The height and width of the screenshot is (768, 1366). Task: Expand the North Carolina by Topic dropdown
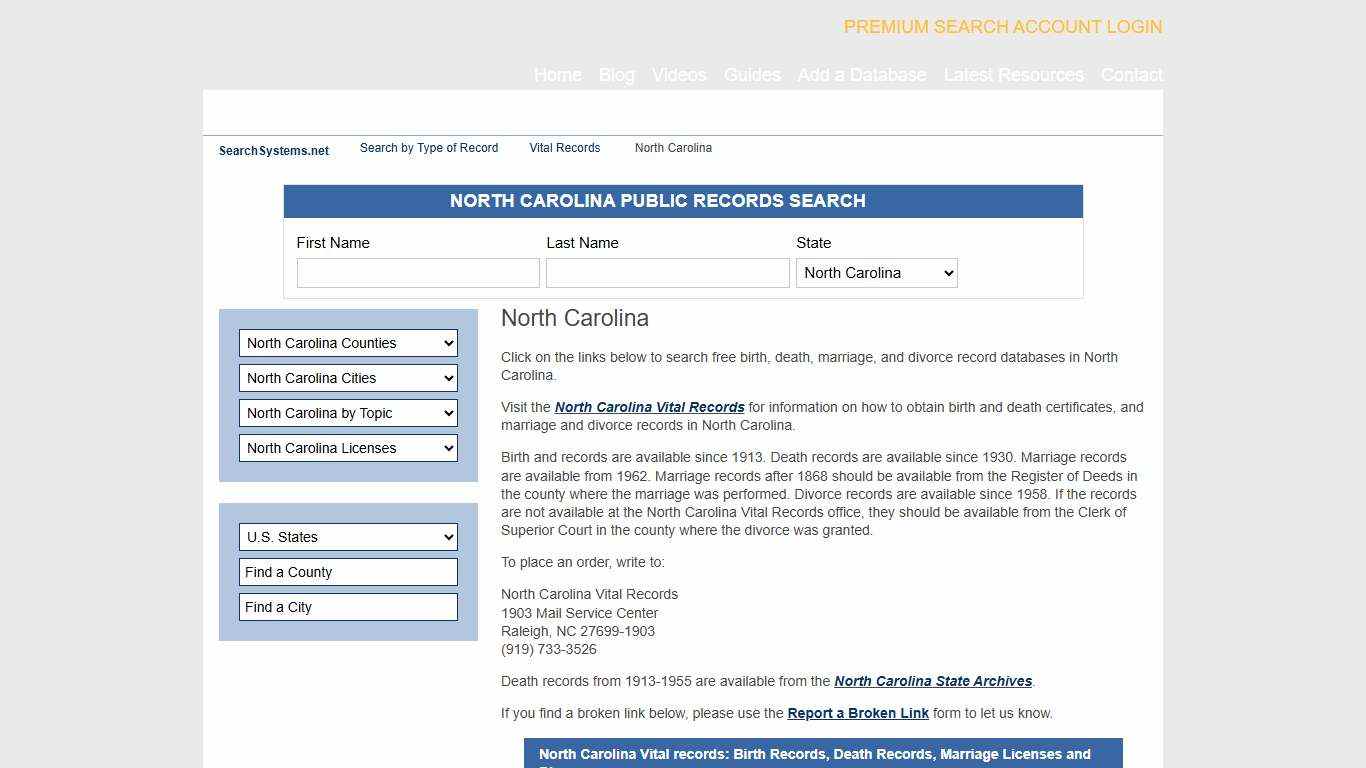click(348, 413)
